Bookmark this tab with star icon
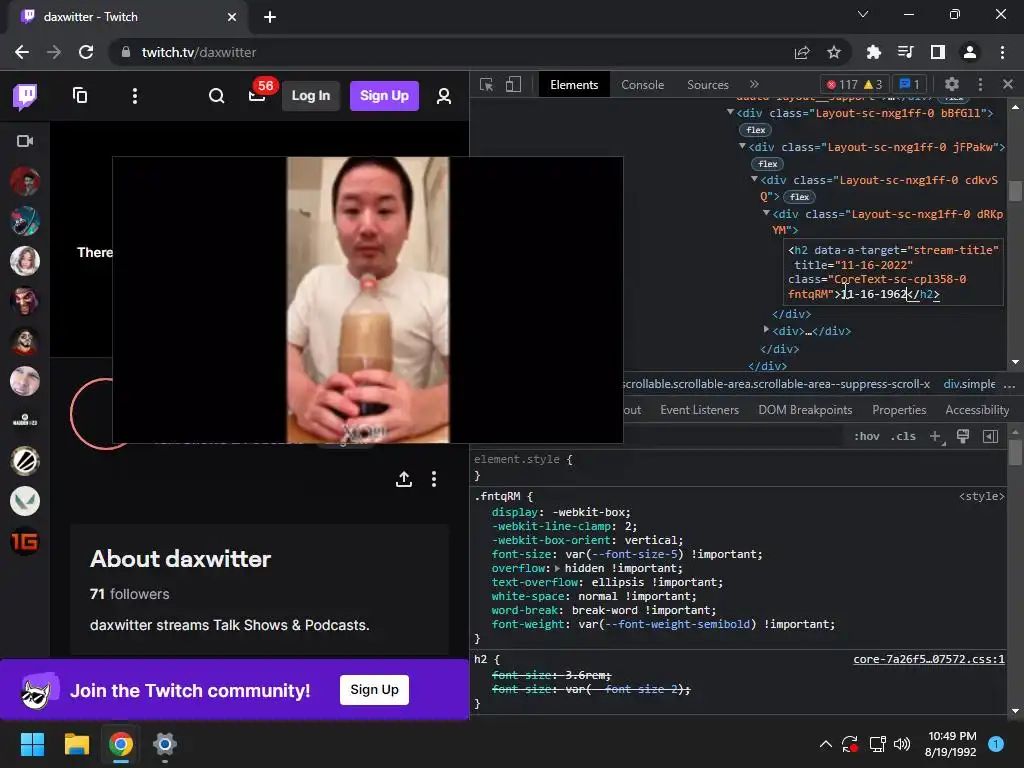The image size is (1024, 768). [x=833, y=52]
